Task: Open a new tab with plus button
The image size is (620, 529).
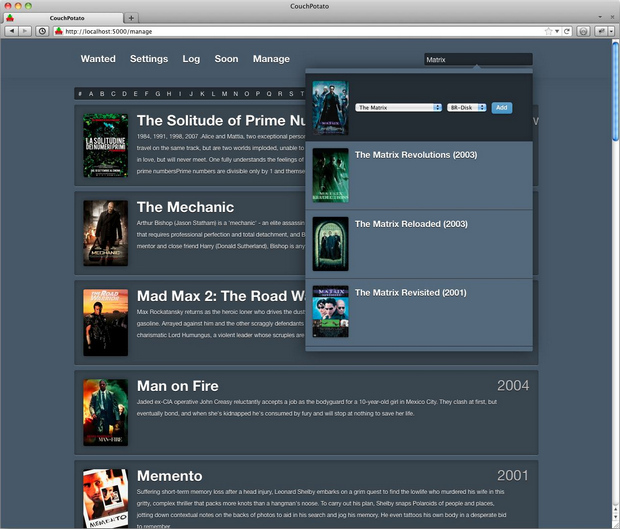Action: click(131, 18)
